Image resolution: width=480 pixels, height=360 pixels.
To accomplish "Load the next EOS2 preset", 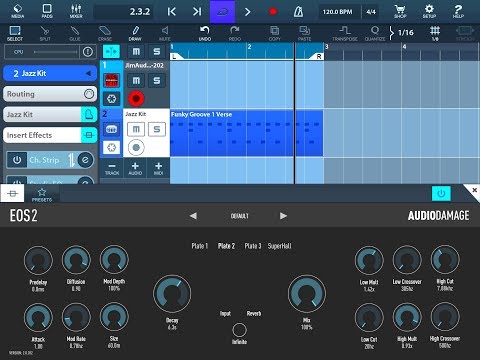I will click(x=283, y=216).
